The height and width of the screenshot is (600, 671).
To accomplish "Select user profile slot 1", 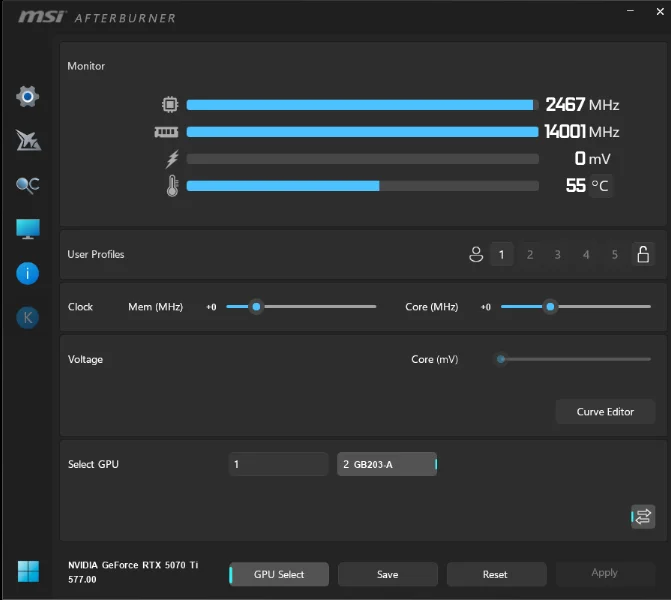I will pyautogui.click(x=502, y=255).
